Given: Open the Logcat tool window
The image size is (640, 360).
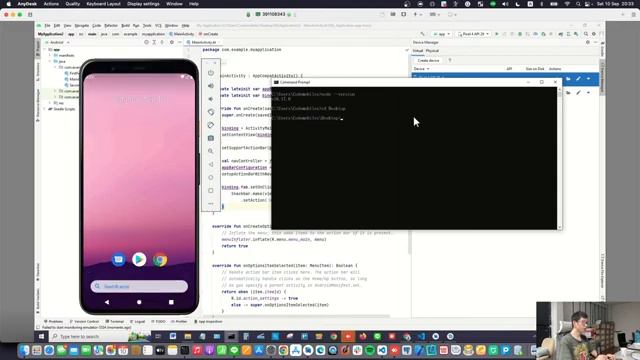Looking at the screenshot, I should [138, 322].
